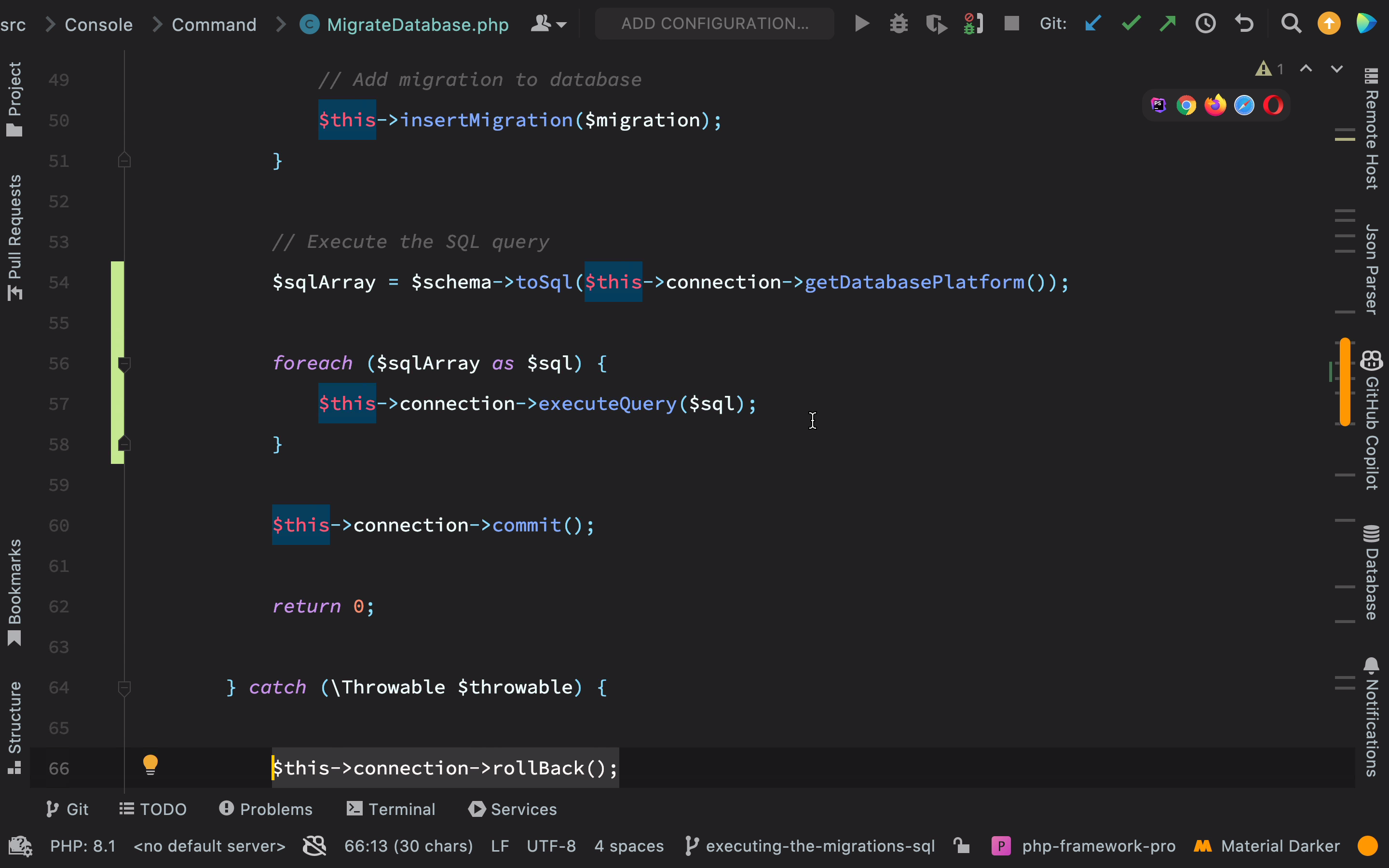The width and height of the screenshot is (1389, 868).
Task: Collapse the fold marker at line 51
Action: (124, 160)
